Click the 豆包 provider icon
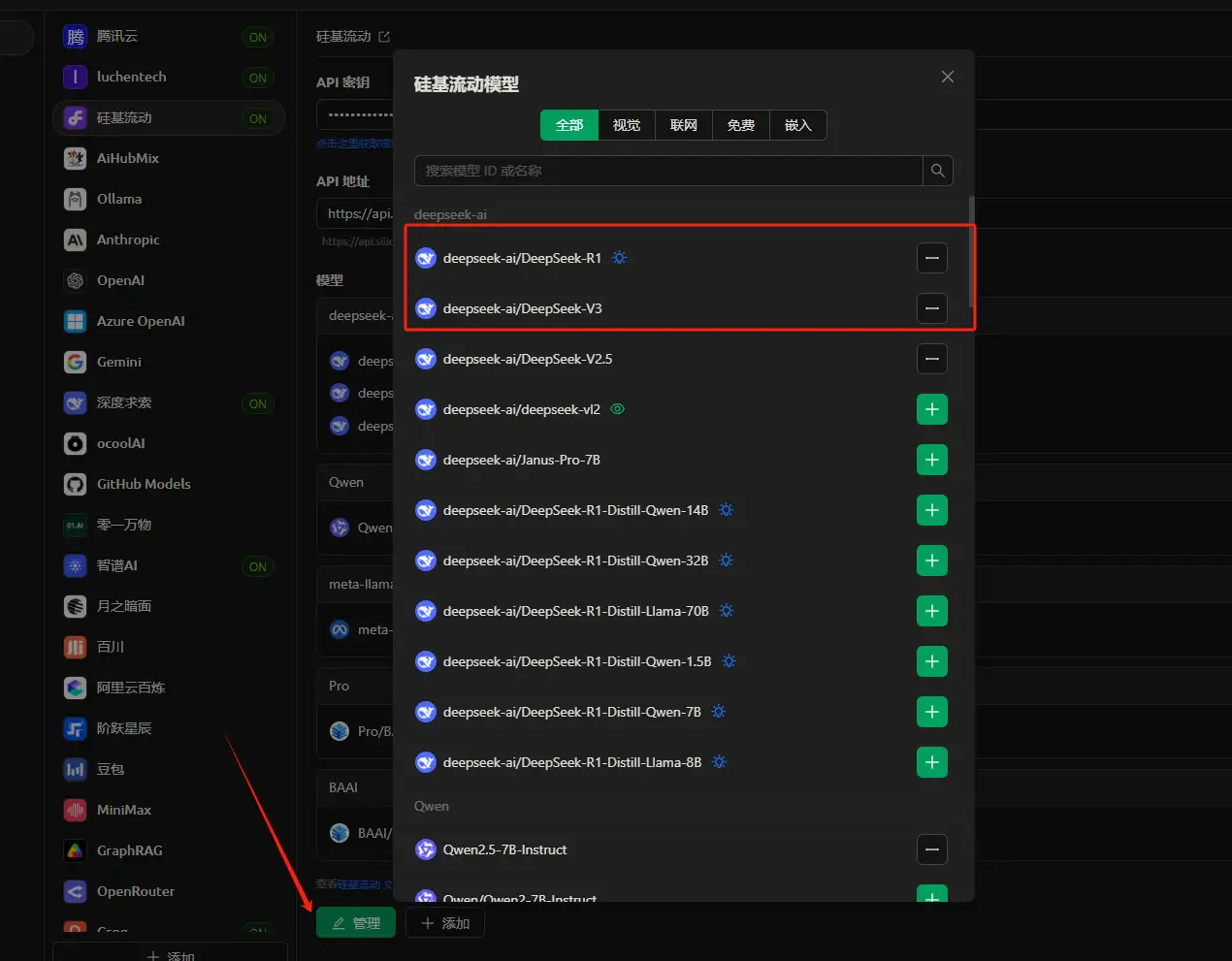The height and width of the screenshot is (961, 1232). [73, 769]
